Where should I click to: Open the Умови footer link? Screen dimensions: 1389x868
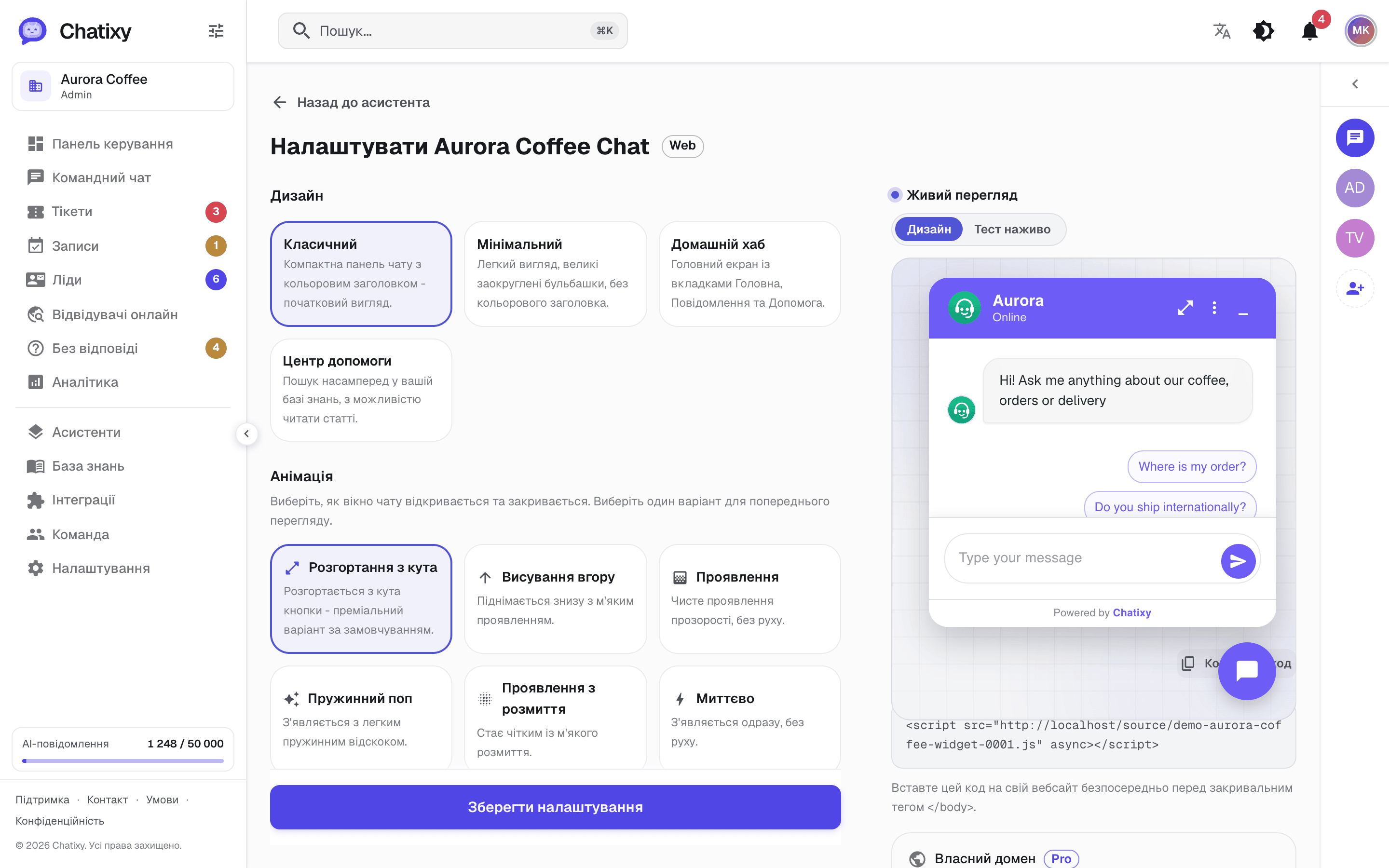click(x=162, y=800)
